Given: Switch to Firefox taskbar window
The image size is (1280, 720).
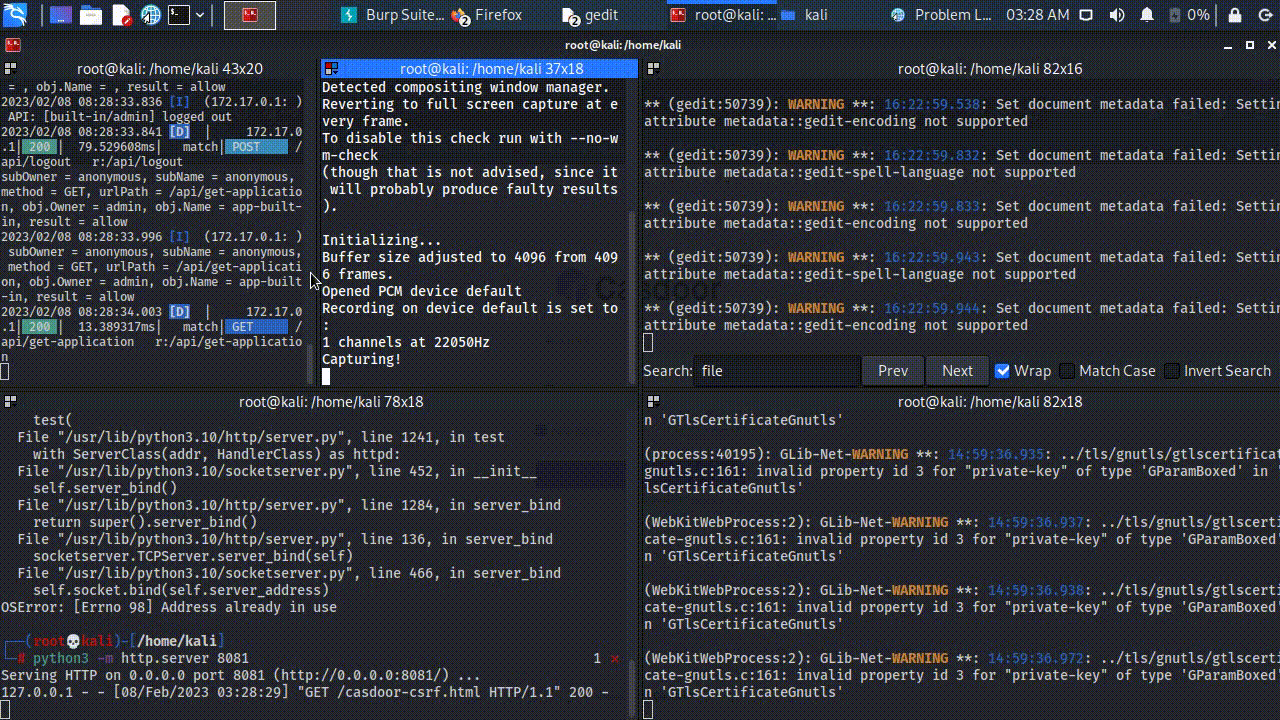Looking at the screenshot, I should coord(487,15).
